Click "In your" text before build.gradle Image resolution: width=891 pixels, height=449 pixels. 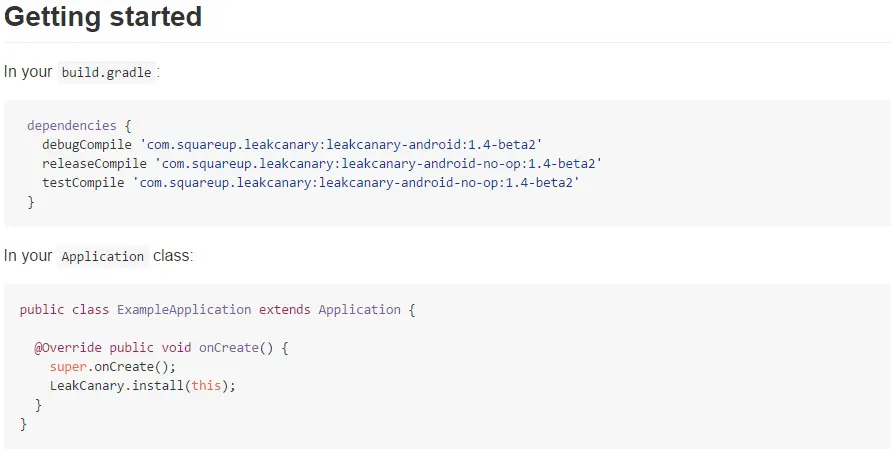(28, 72)
